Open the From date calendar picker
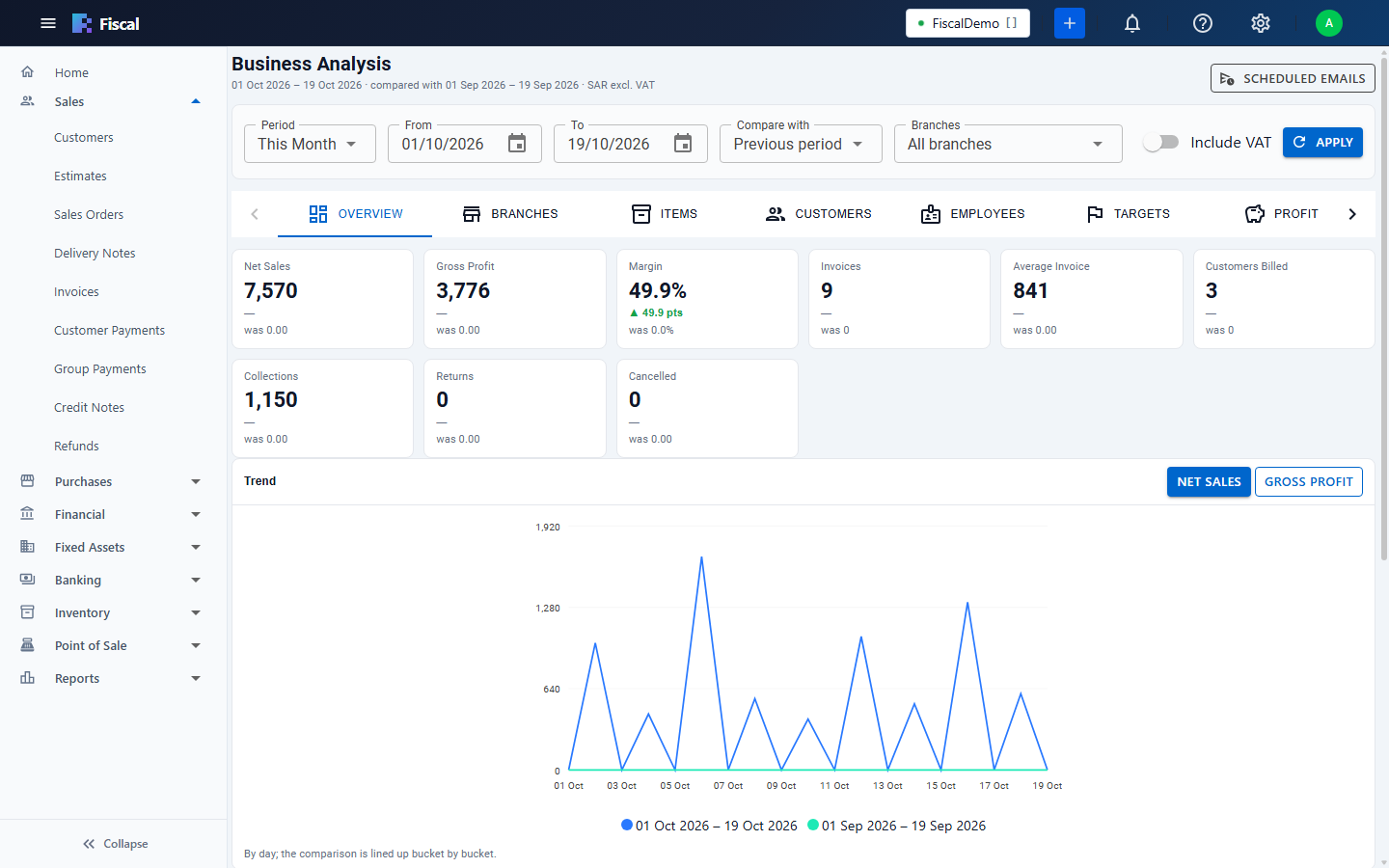This screenshot has width=1389, height=868. 517,144
